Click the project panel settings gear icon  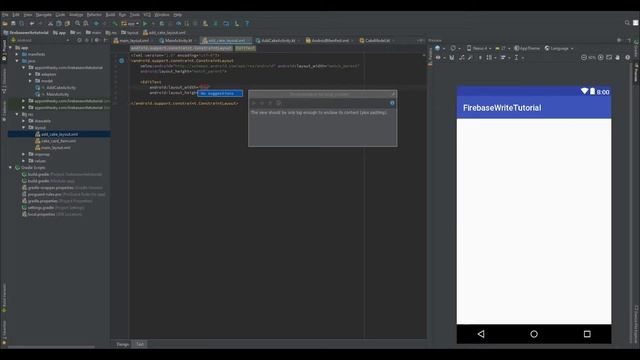pos(97,40)
